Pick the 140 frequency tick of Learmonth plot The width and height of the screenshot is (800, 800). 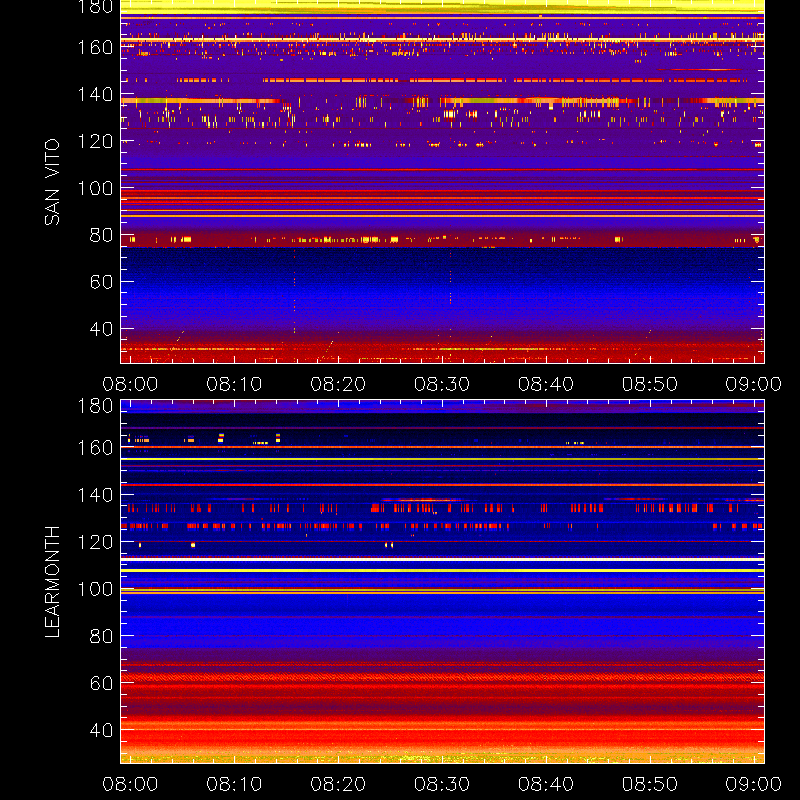(x=95, y=495)
